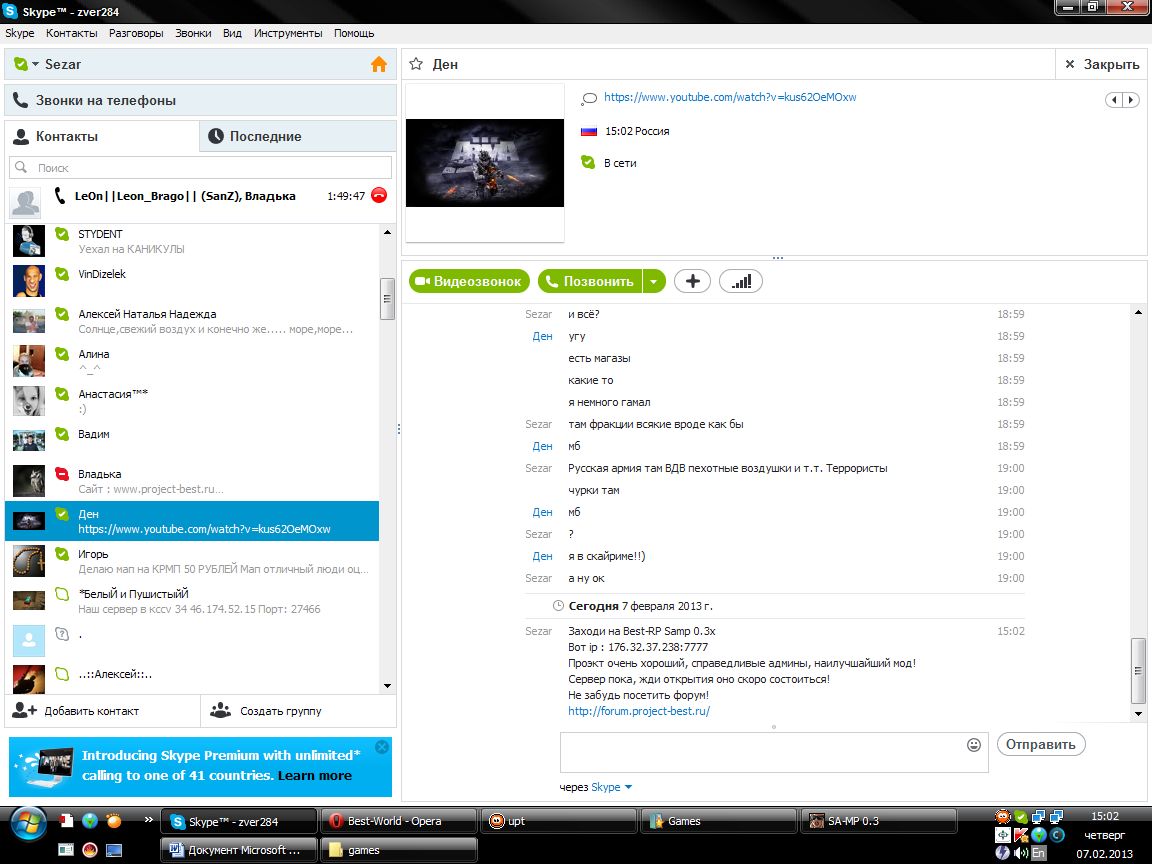Select contact Вадим
The image size is (1152, 864).
tap(192, 441)
